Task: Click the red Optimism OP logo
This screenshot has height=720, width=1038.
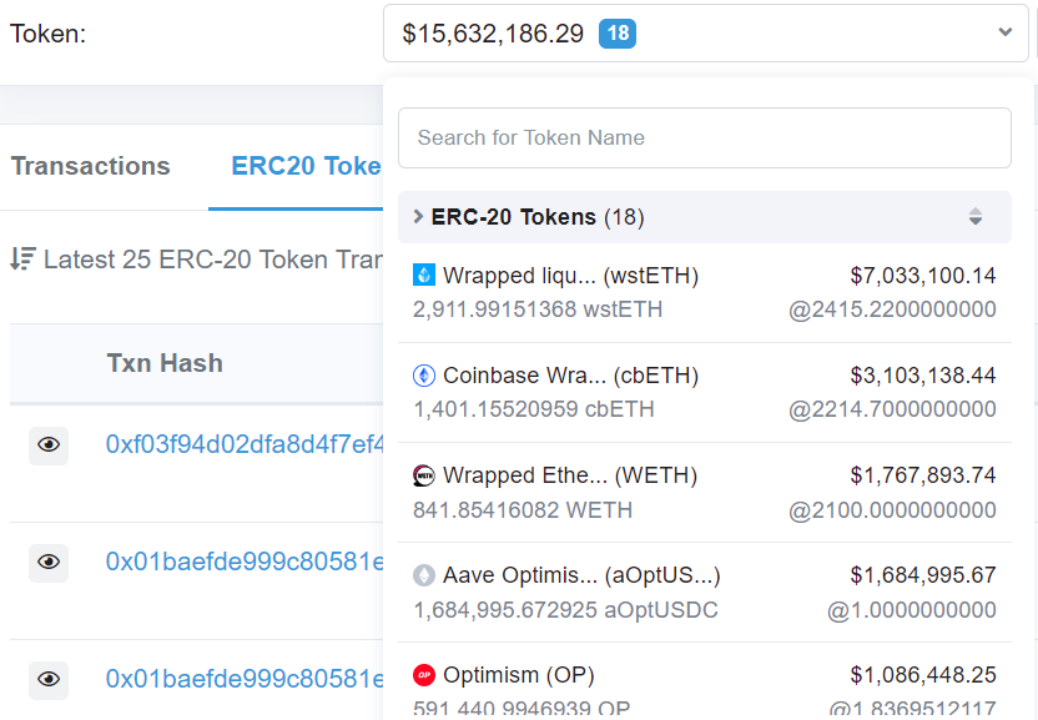Action: [424, 675]
